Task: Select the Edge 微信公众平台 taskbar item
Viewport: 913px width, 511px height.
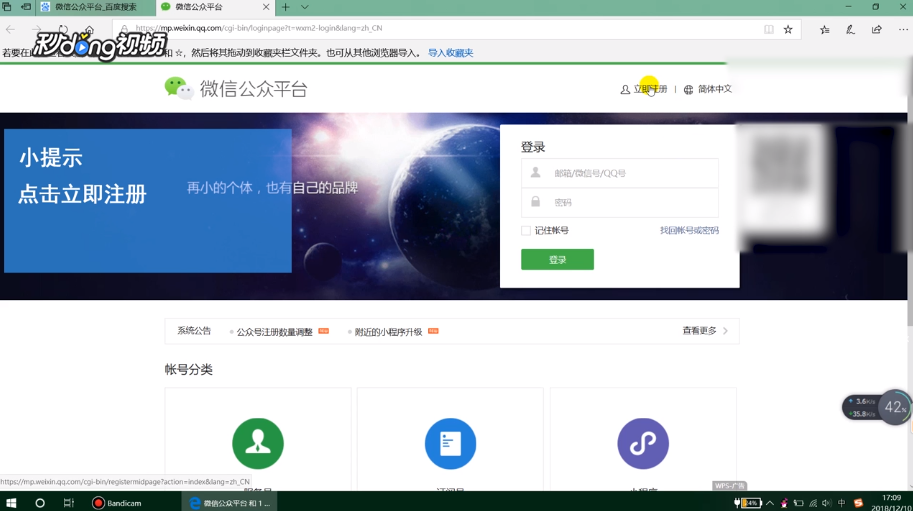Action: coord(230,503)
